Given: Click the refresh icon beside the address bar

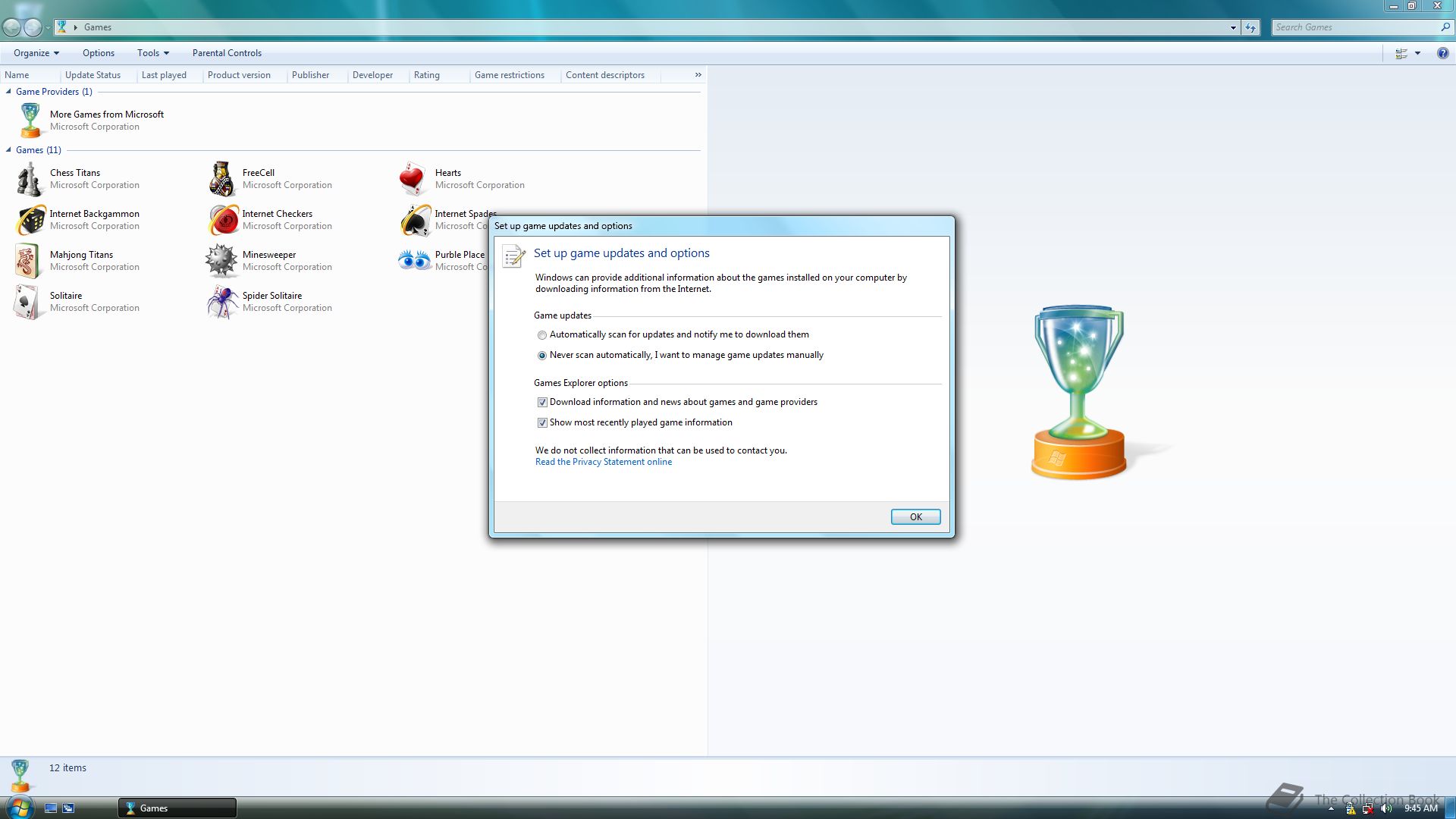Looking at the screenshot, I should 1250,27.
